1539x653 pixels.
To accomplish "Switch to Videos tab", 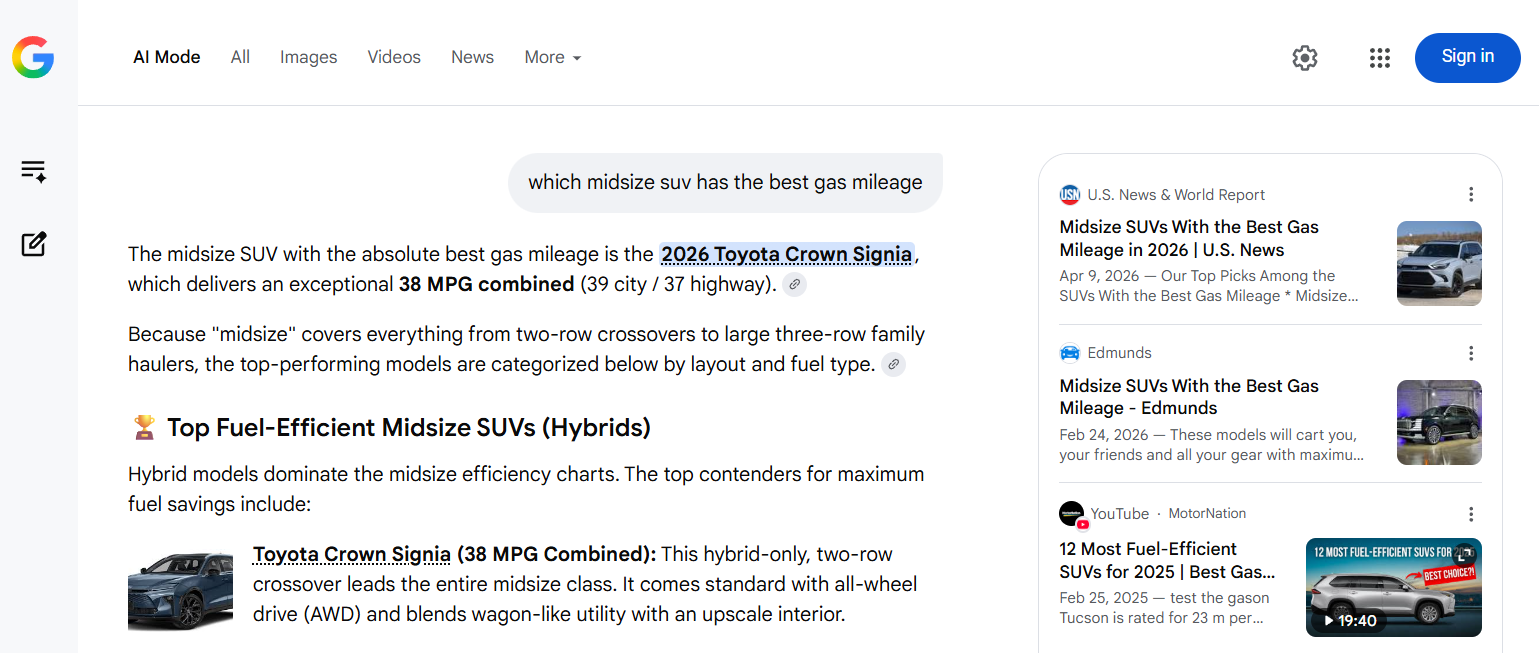I will coord(394,57).
